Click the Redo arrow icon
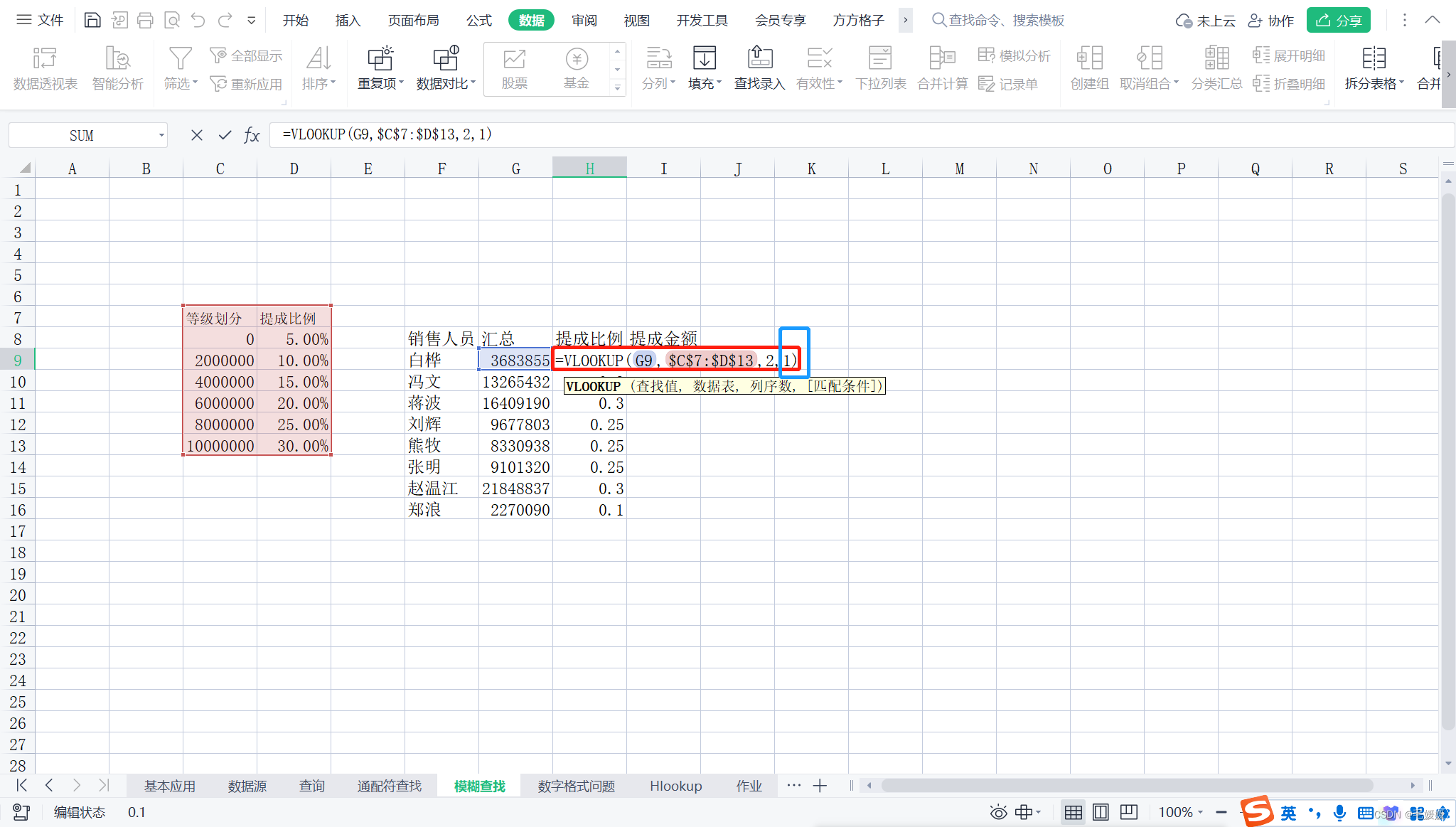Viewport: 1456px width, 827px height. coord(225,20)
